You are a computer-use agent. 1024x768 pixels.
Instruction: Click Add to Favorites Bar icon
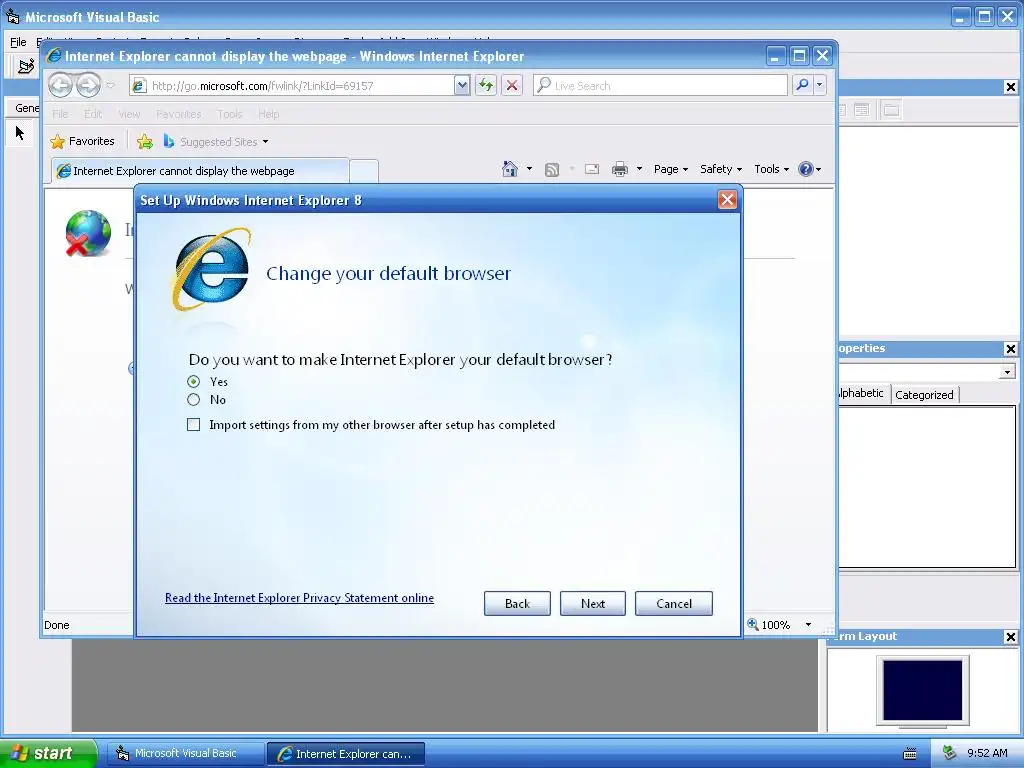(145, 141)
